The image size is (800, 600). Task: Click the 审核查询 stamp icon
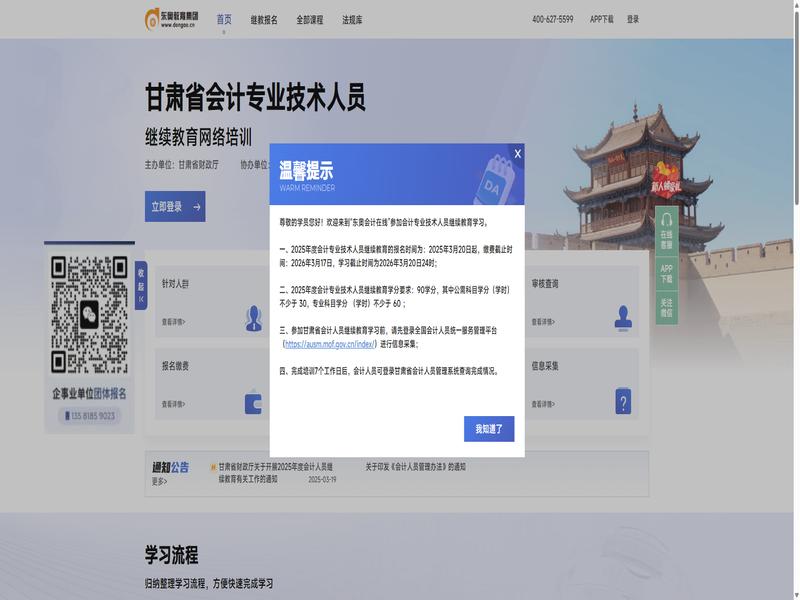coord(624,317)
